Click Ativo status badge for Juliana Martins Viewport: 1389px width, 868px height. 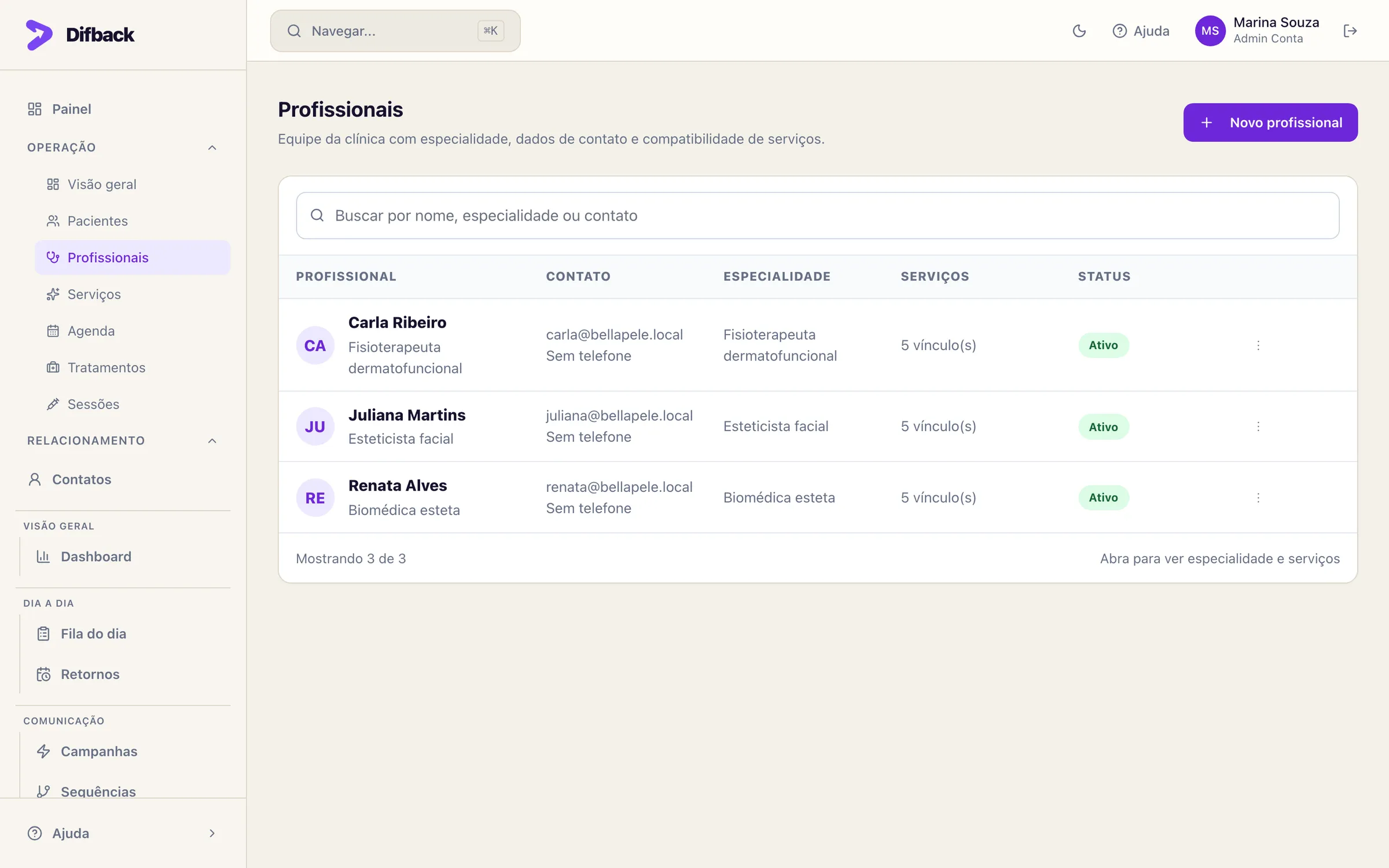(1103, 427)
